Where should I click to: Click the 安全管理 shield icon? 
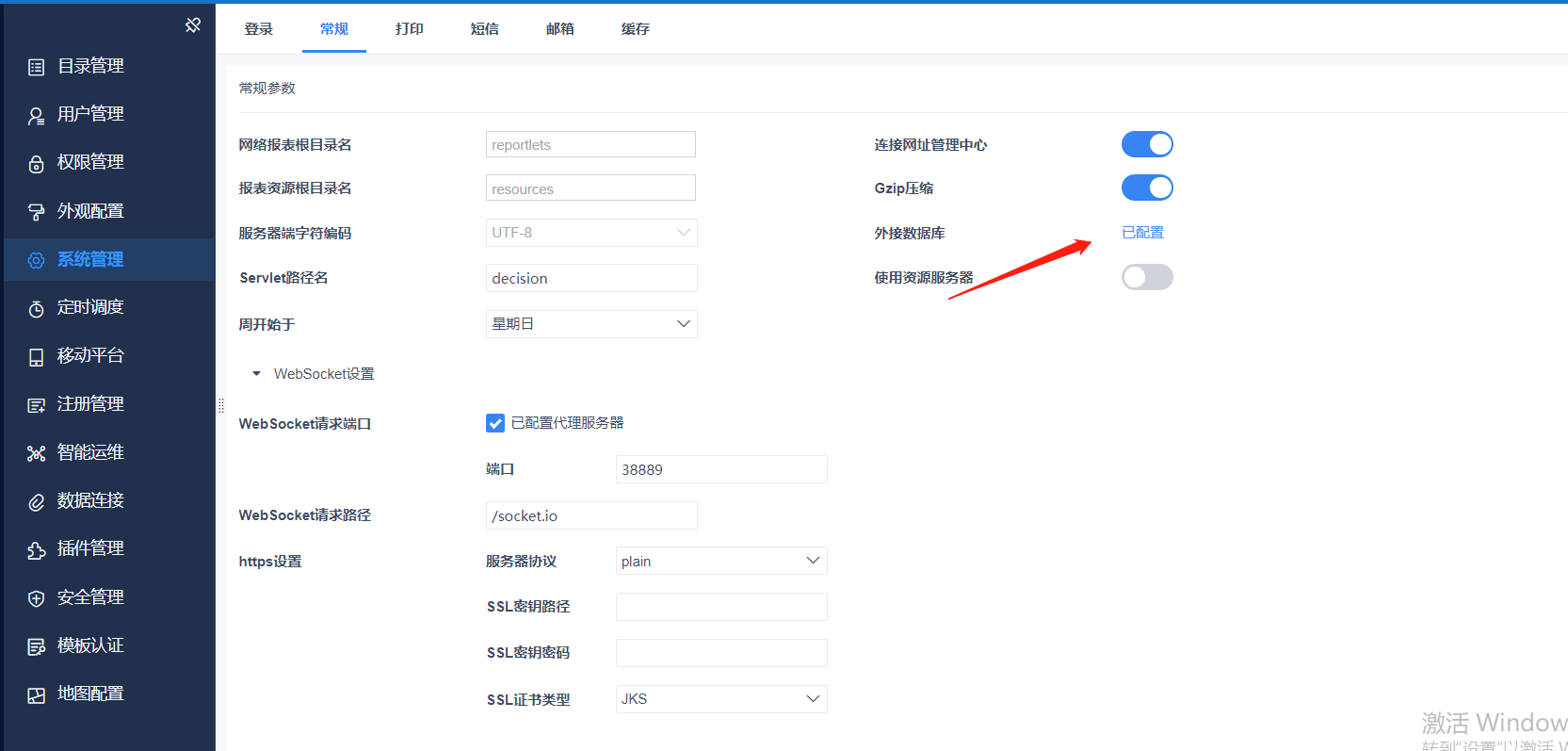pos(37,598)
